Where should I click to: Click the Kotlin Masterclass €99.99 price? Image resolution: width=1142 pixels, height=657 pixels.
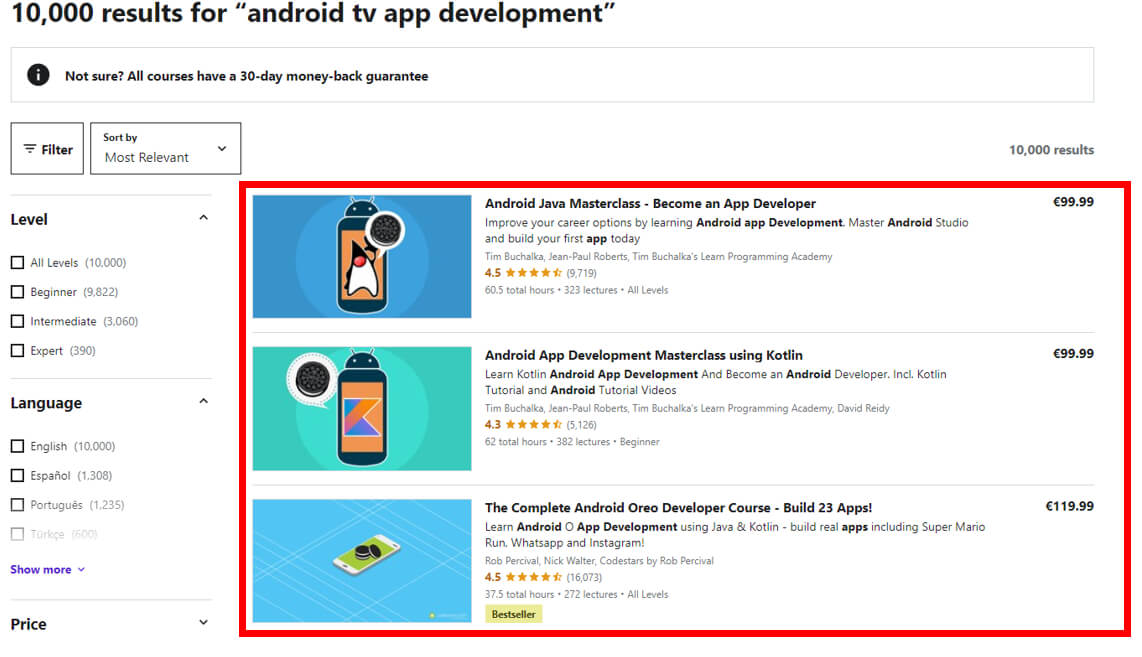[1073, 353]
